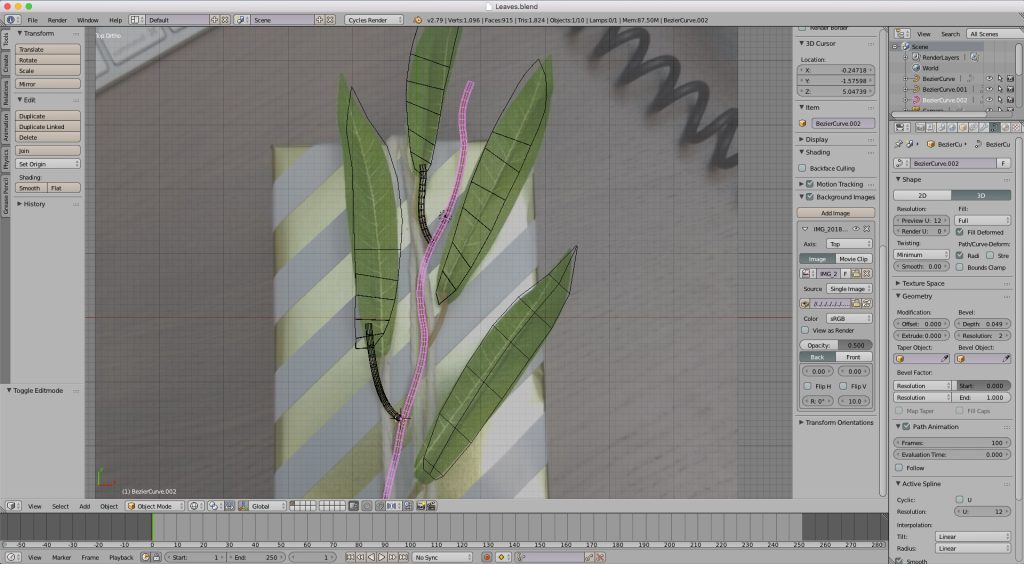Toggle renderability camera icon for BezierCurve
The width and height of the screenshot is (1024, 564).
pos(1010,78)
